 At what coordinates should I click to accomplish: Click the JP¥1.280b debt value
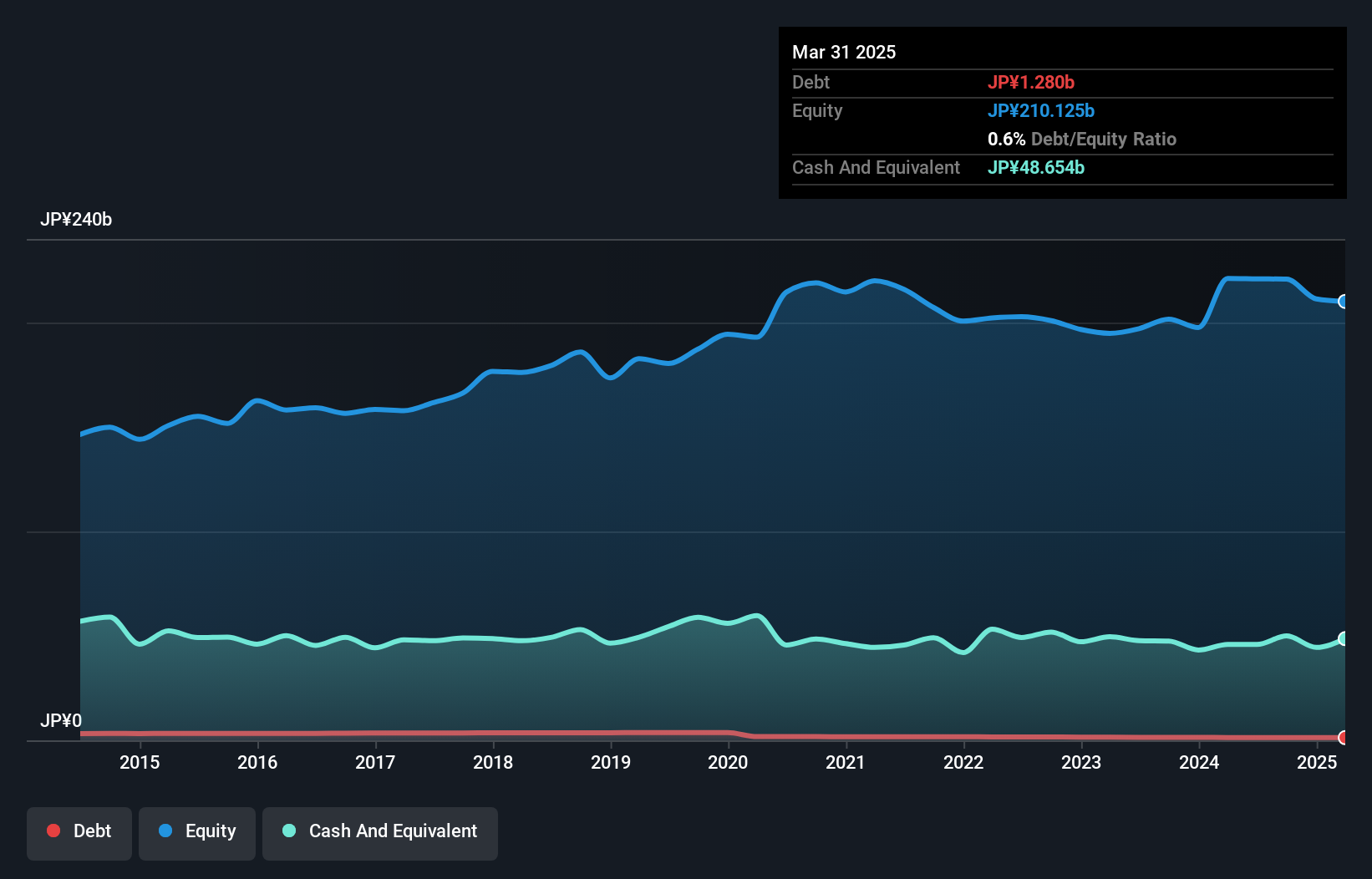click(1031, 83)
